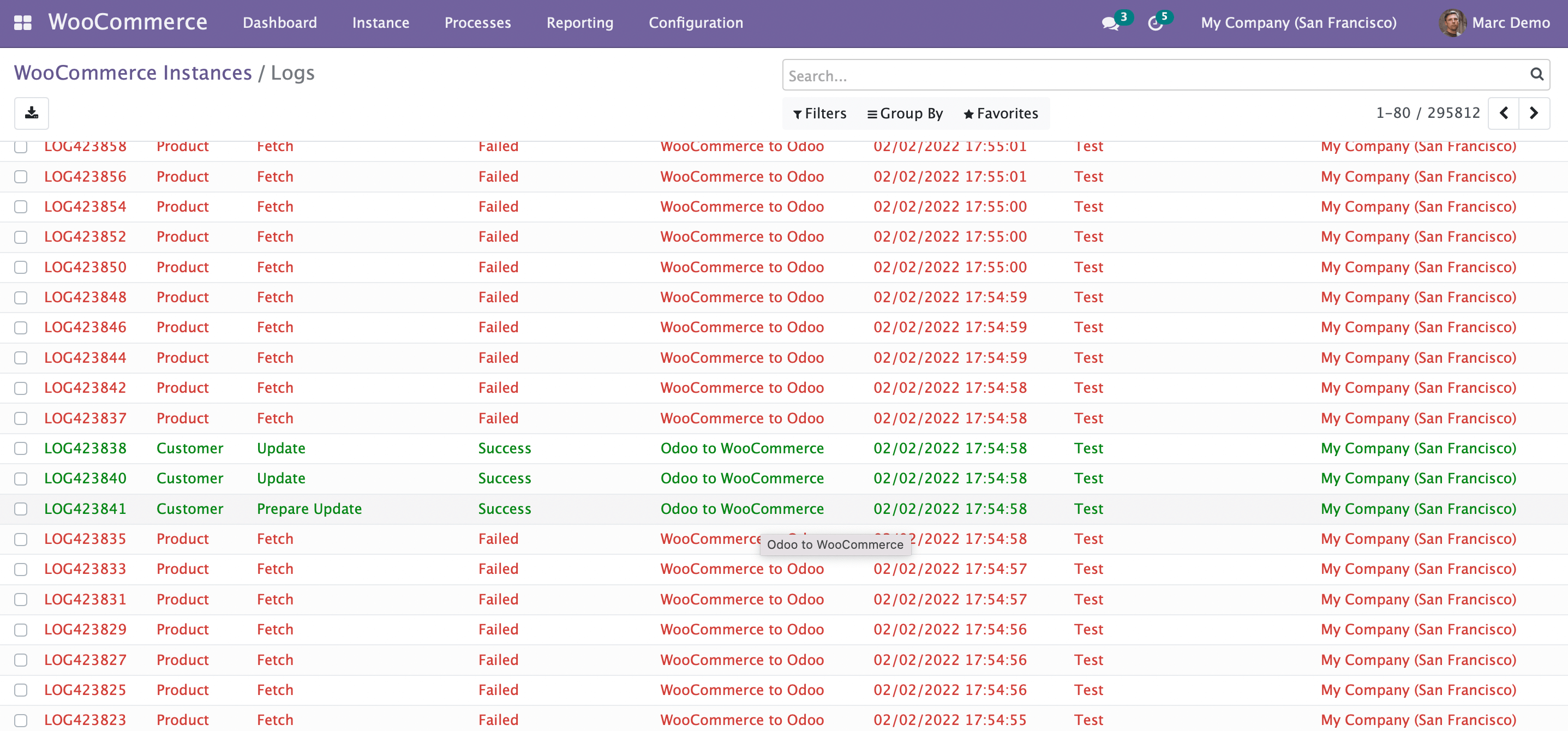The width and height of the screenshot is (1568, 731).
Task: Navigate back via WooCommerce Instances breadcrumb
Action: [133, 73]
